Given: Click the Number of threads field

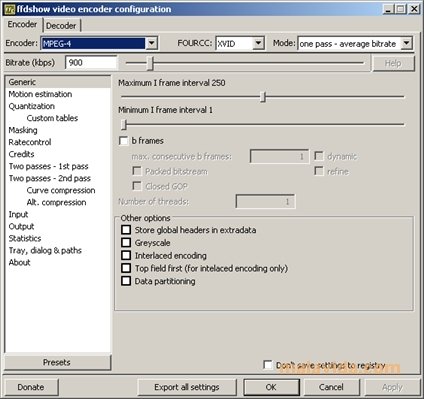Looking at the screenshot, I should point(265,201).
